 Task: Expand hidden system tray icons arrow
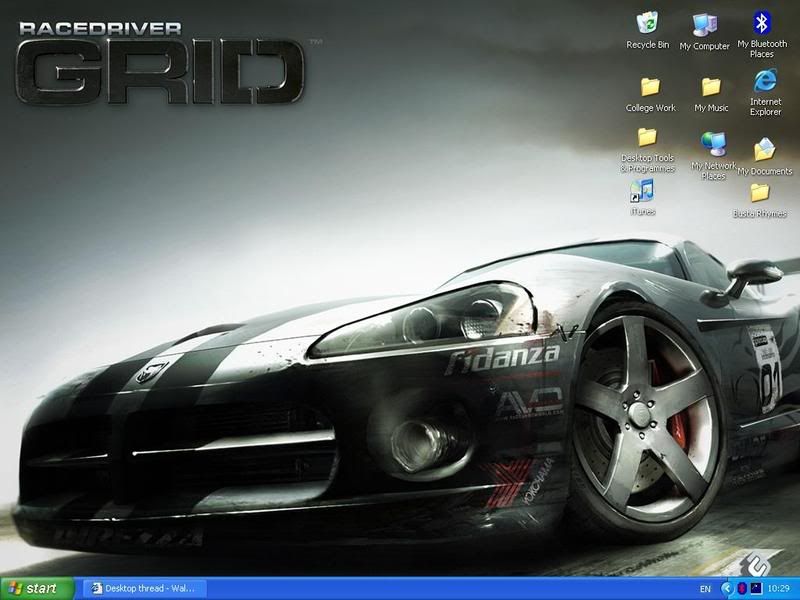727,589
